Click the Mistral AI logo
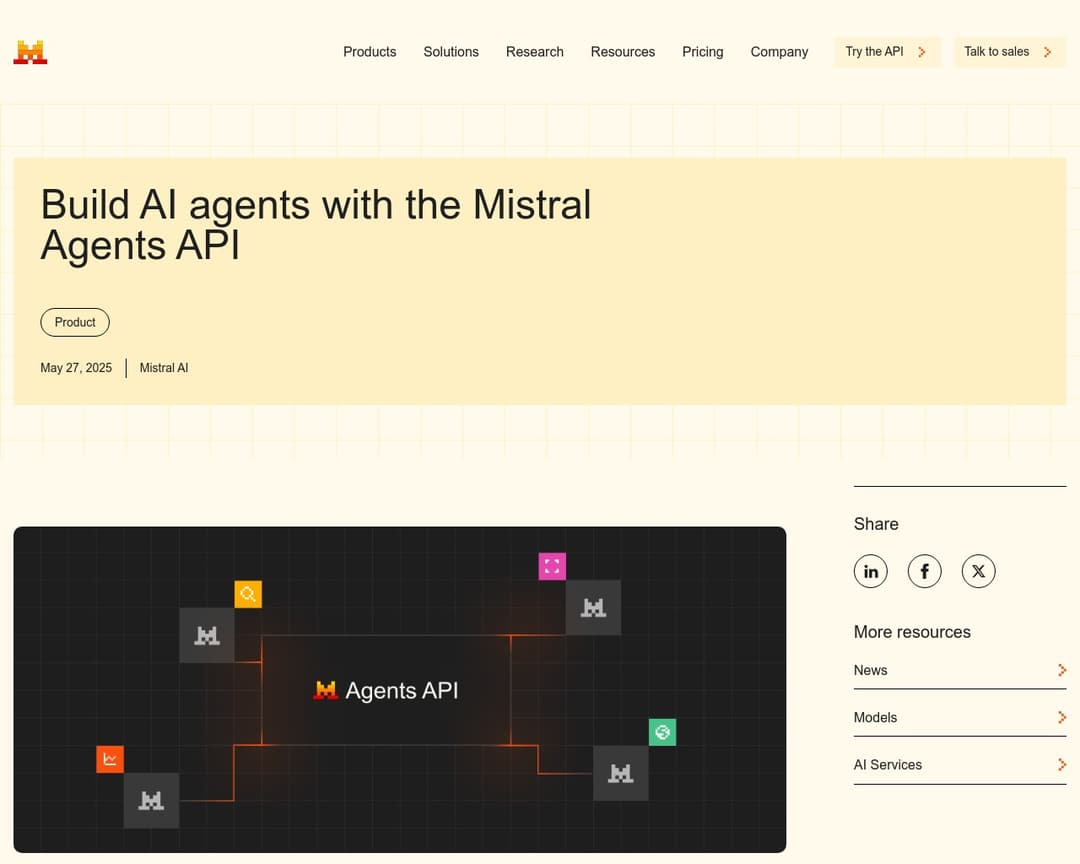 (x=29, y=51)
